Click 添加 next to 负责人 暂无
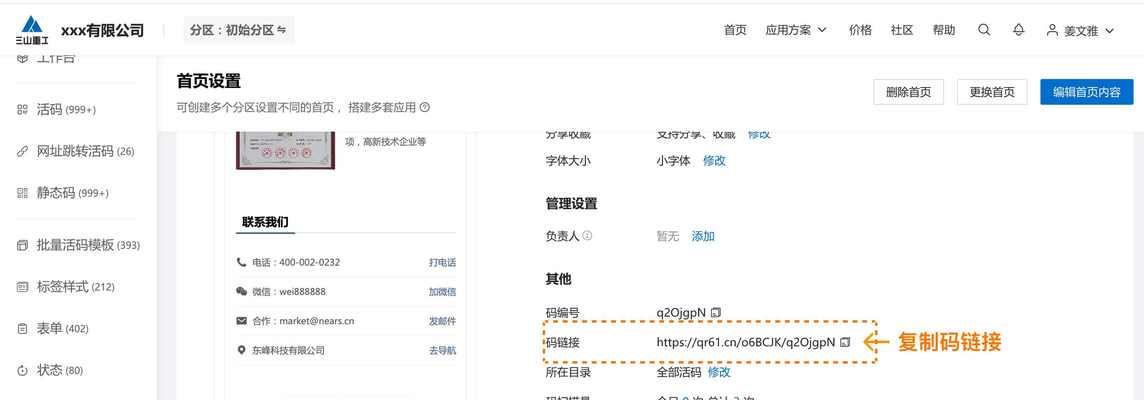 click(703, 236)
